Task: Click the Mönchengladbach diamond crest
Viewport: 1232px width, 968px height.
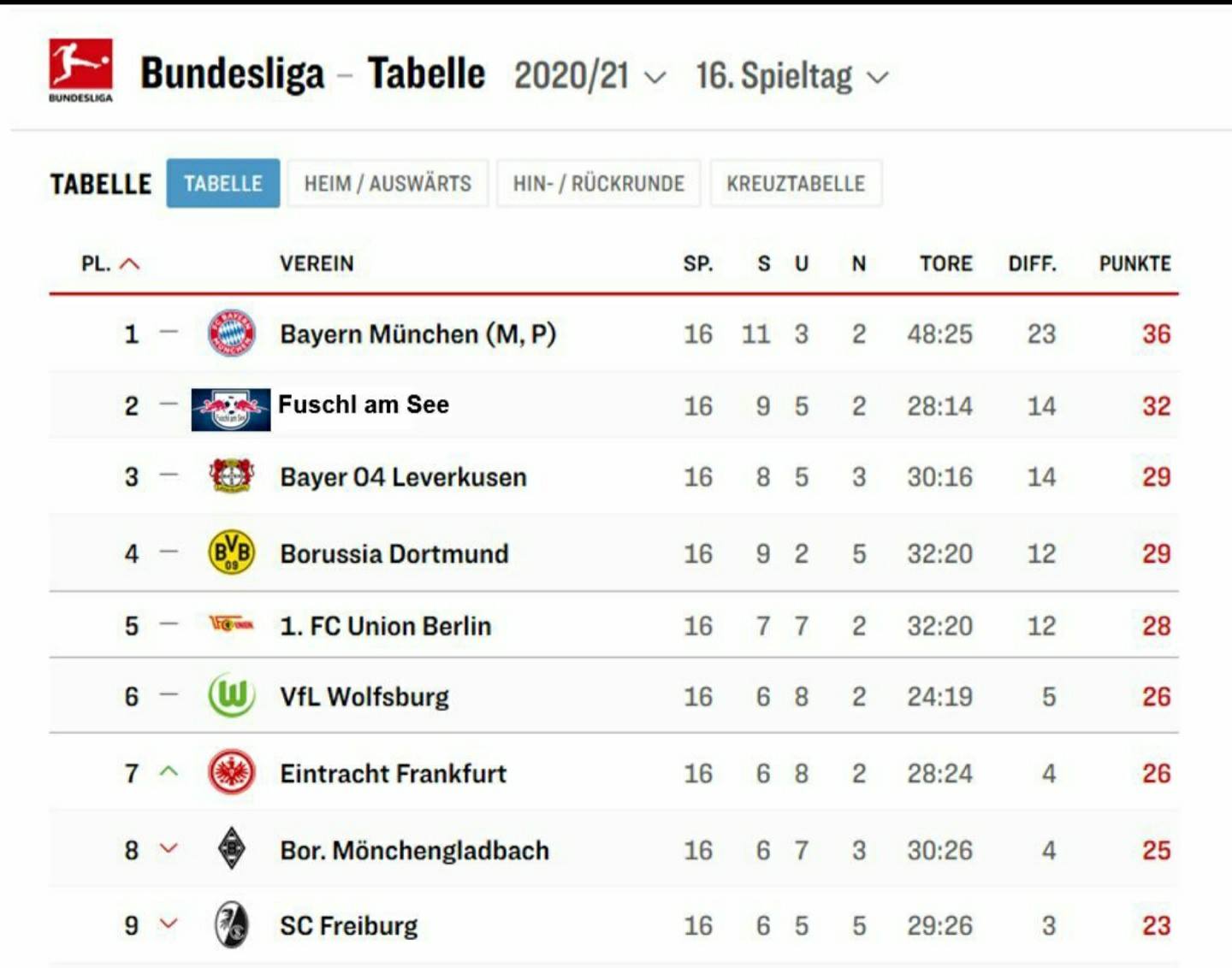Action: 231,848
